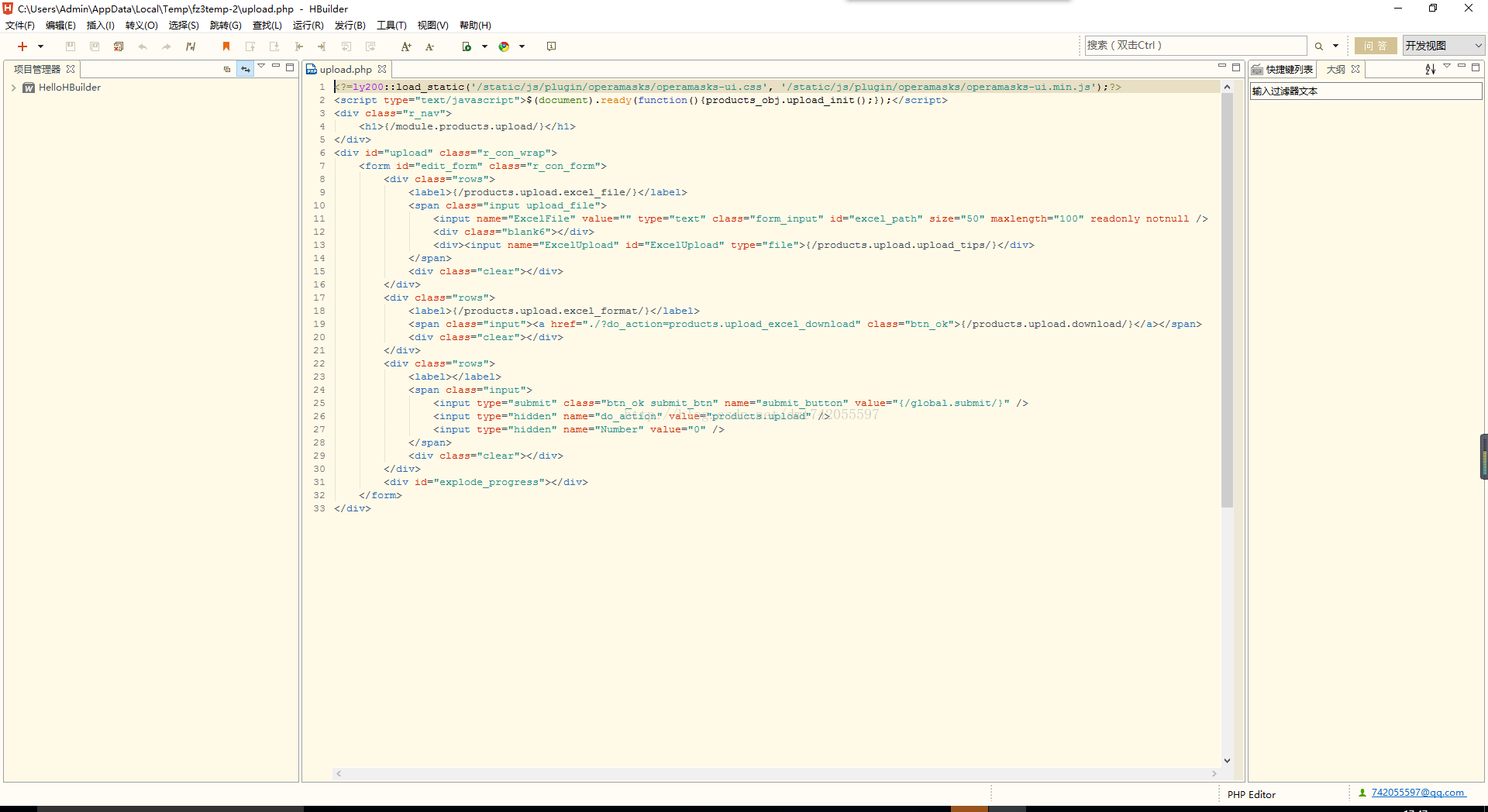Open the New item dropdown arrow
This screenshot has height=812, width=1488.
(x=41, y=46)
